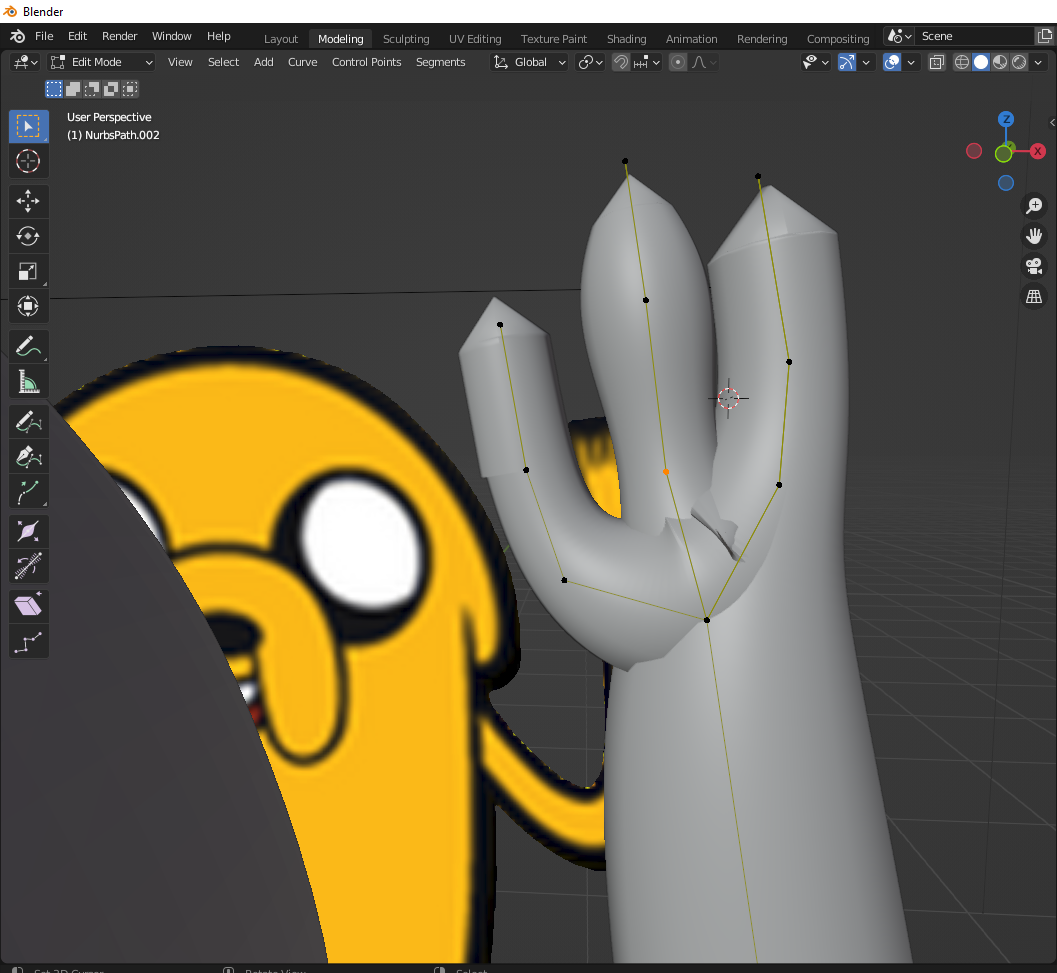Open the editor type dropdown
Image resolution: width=1057 pixels, height=973 pixels.
coord(26,63)
